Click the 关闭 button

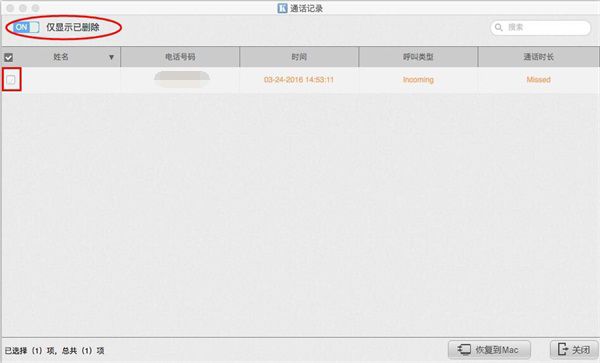tap(574, 350)
